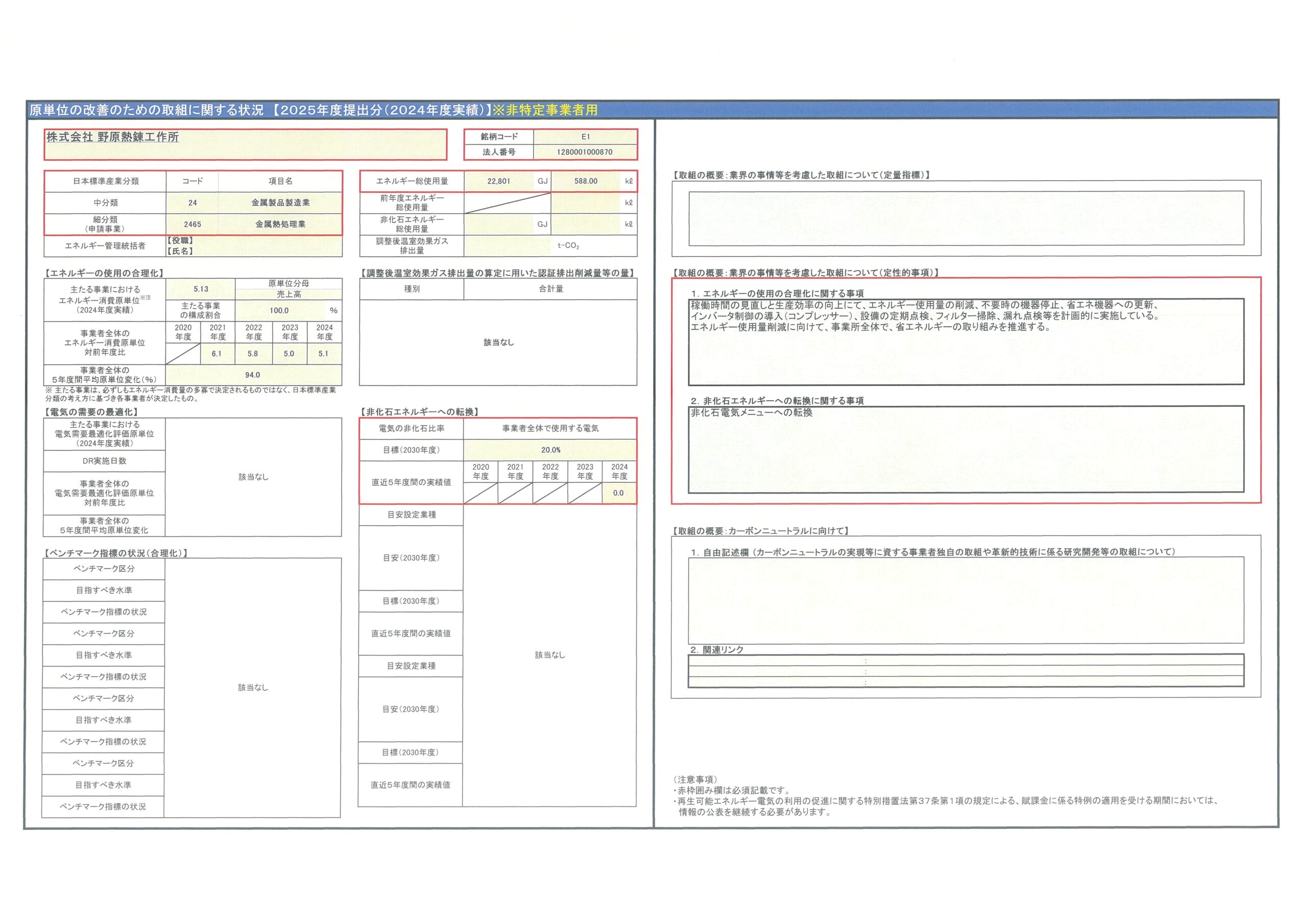Click the 売上高 denominator cell
1307x924 pixels.
coord(288,295)
